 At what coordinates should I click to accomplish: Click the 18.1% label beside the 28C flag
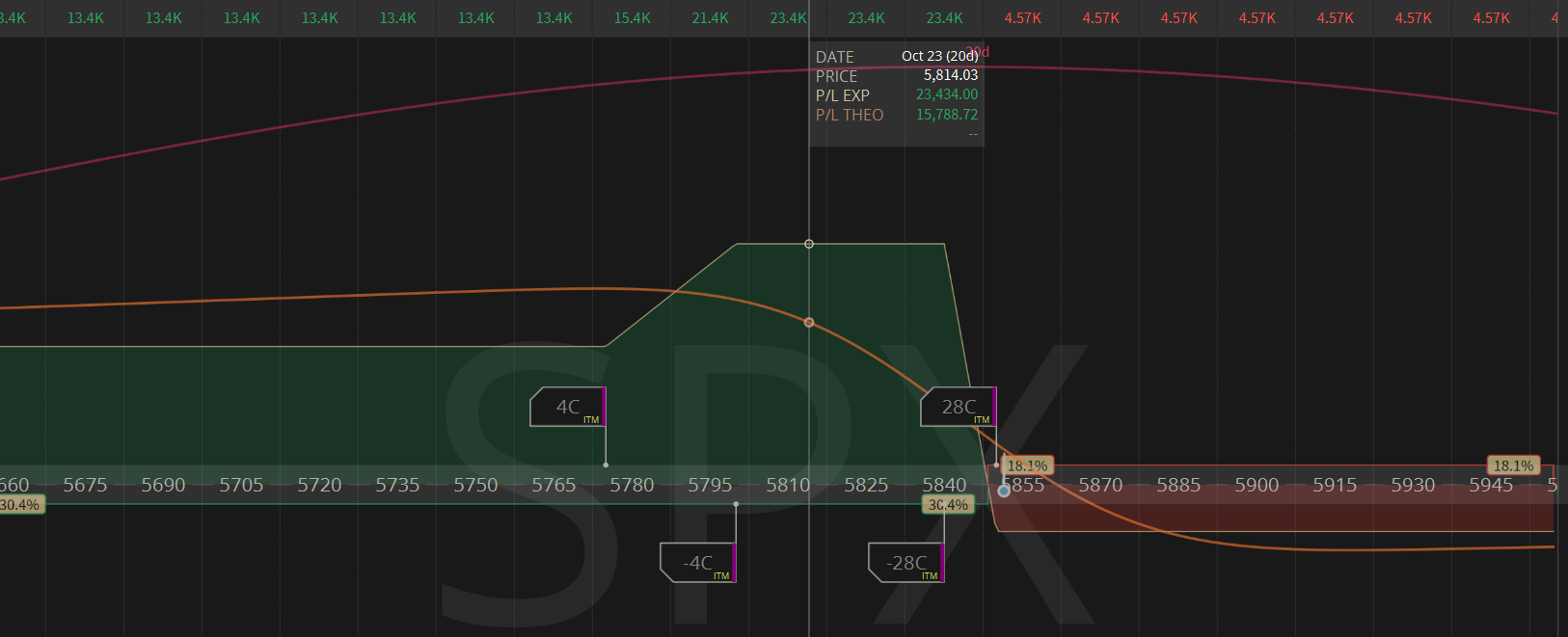(1027, 465)
